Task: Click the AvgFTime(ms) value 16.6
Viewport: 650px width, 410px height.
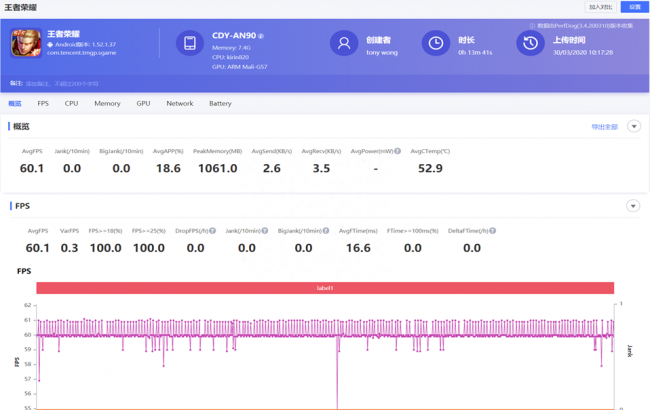Action: [358, 248]
